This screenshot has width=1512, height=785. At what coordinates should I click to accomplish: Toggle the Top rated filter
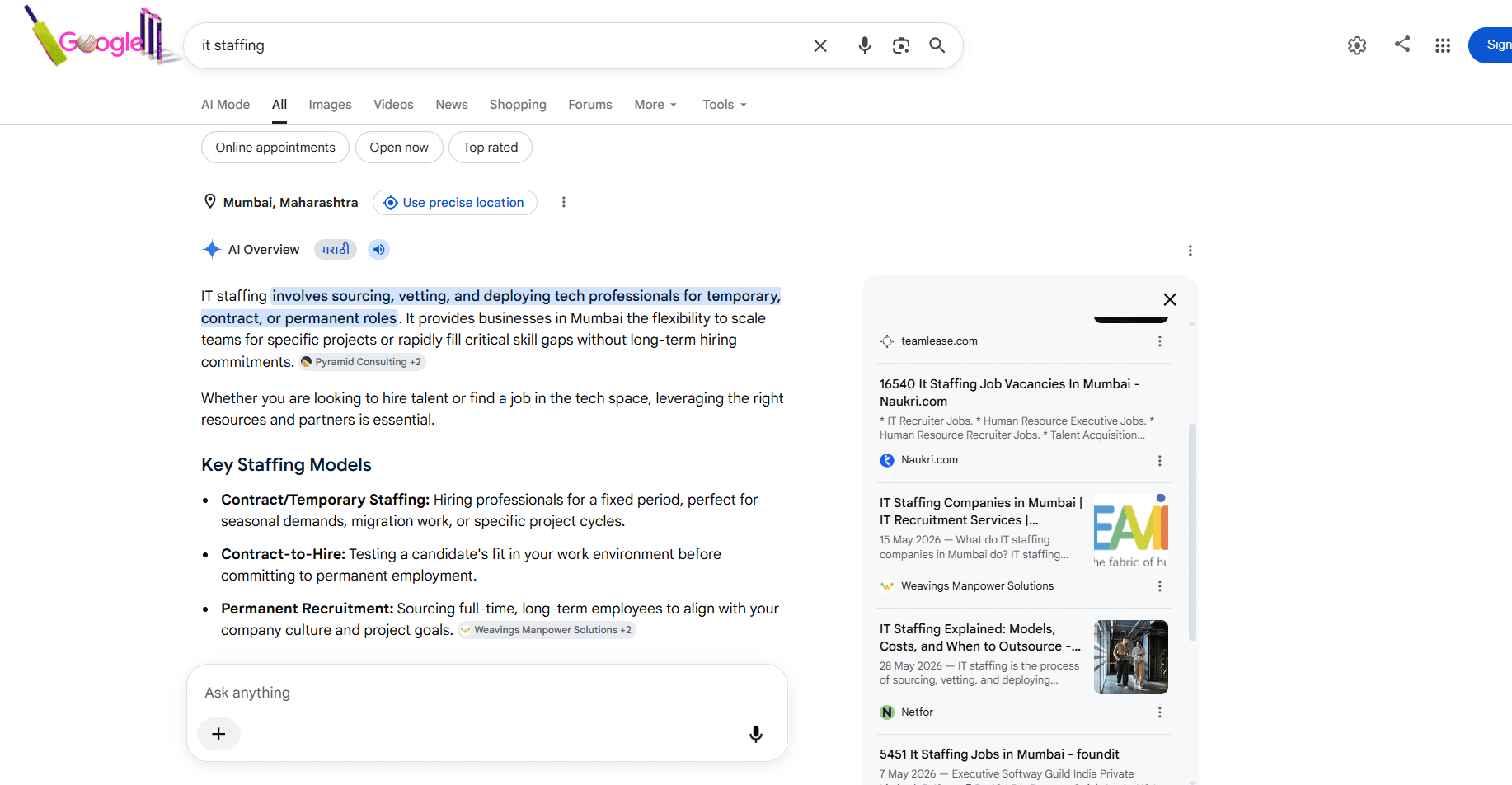(491, 148)
